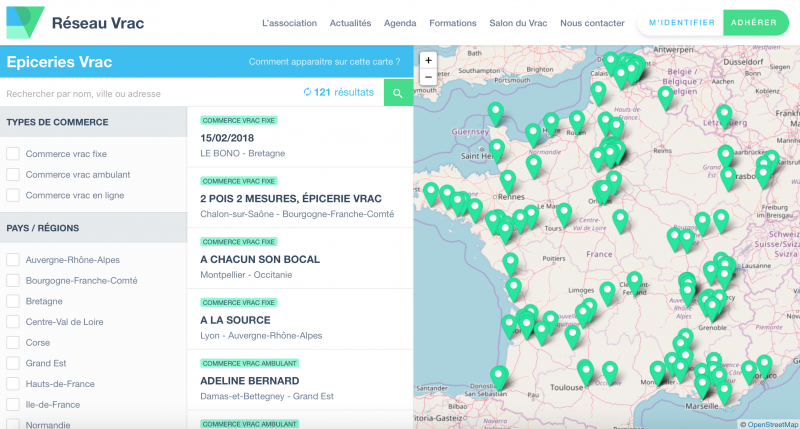This screenshot has height=429, width=800.
Task: Click the green search magnifier button
Action: (x=398, y=93)
